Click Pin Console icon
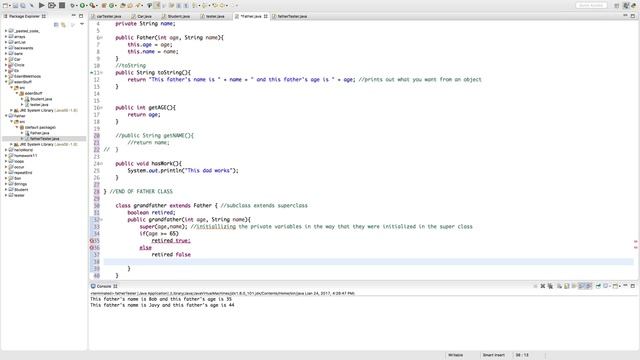640x360 pixels. pos(598,286)
